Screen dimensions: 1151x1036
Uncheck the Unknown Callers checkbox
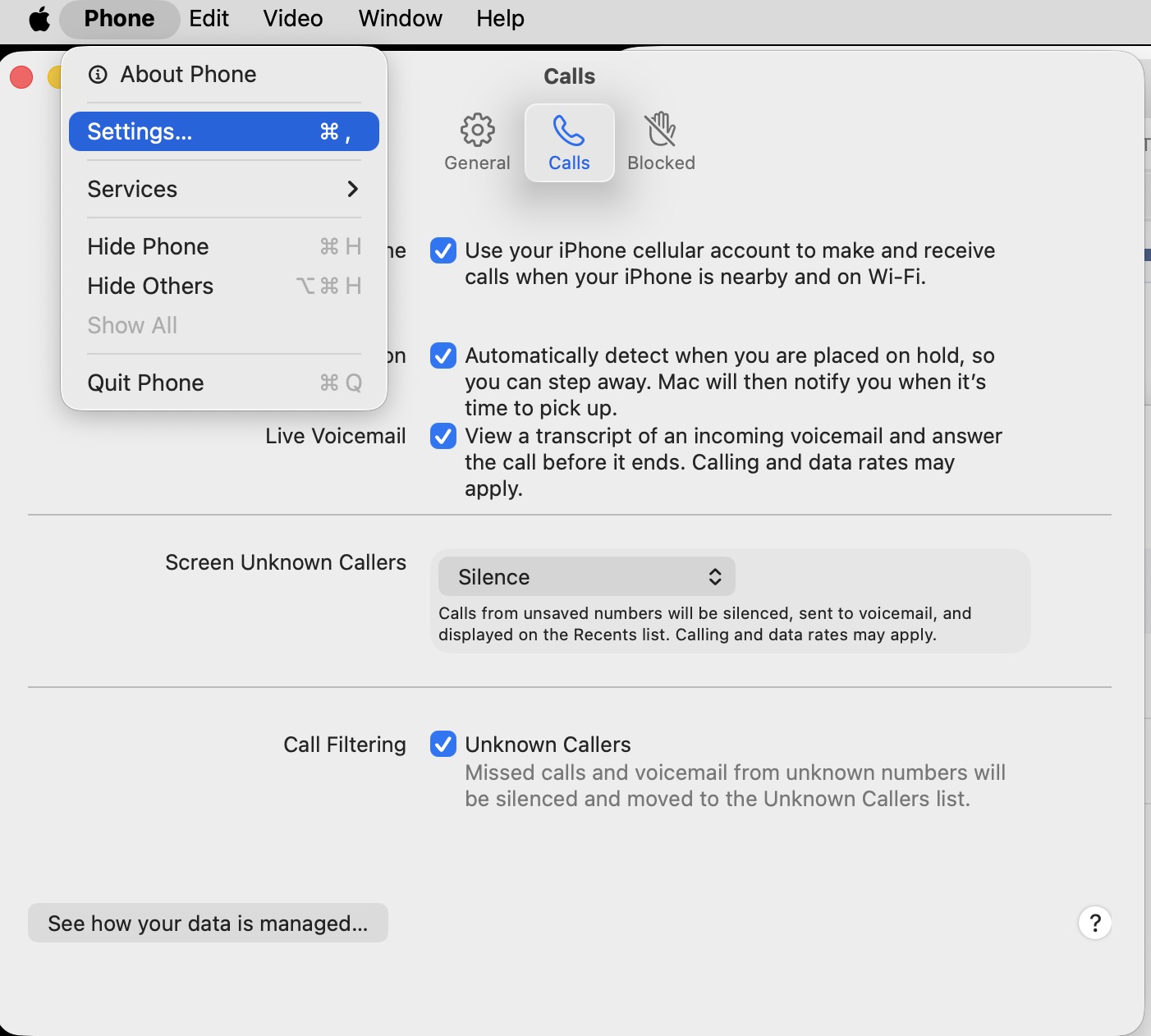tap(443, 745)
